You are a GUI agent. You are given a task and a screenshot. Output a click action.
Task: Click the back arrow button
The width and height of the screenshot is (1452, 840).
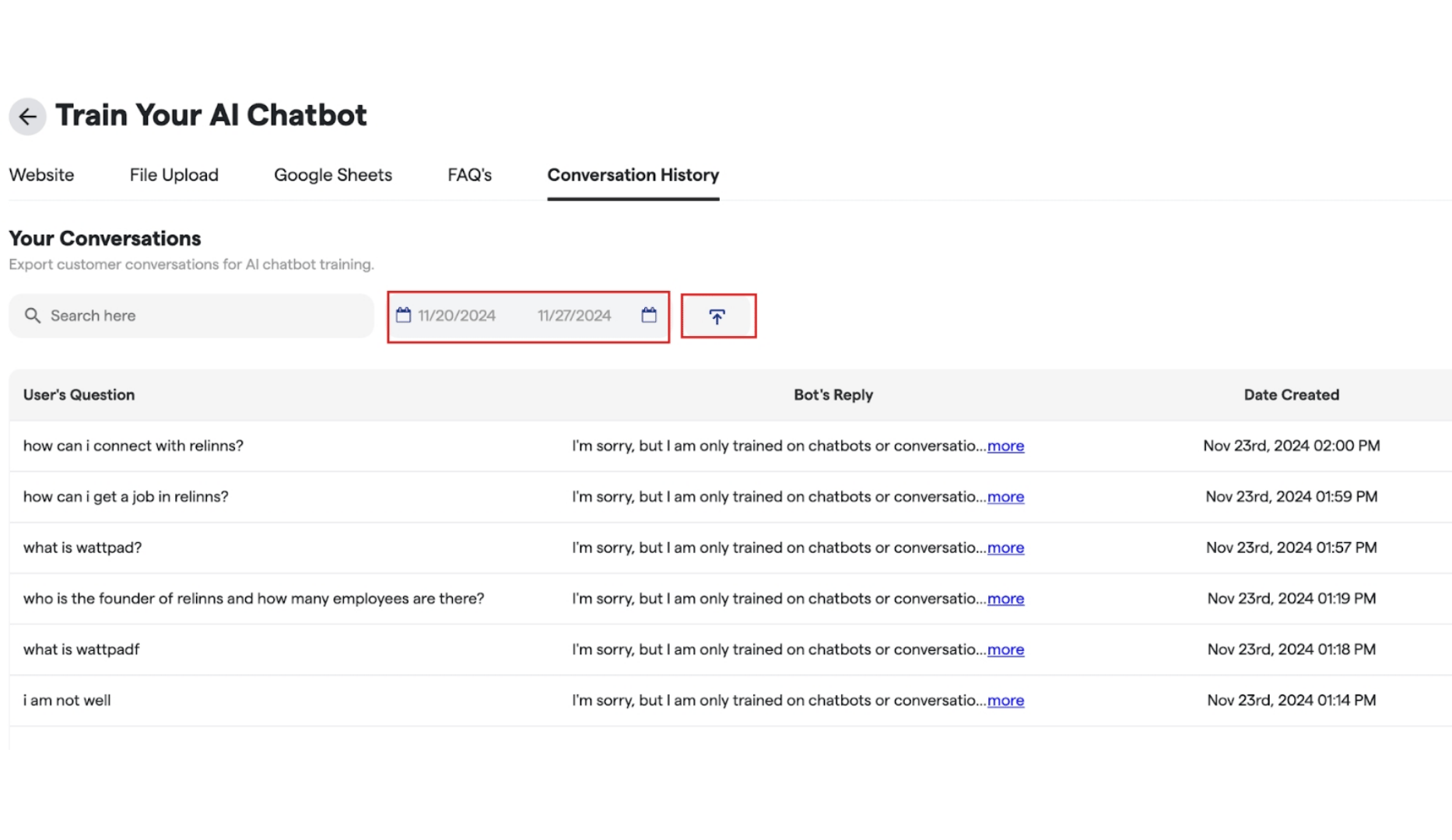(x=27, y=117)
